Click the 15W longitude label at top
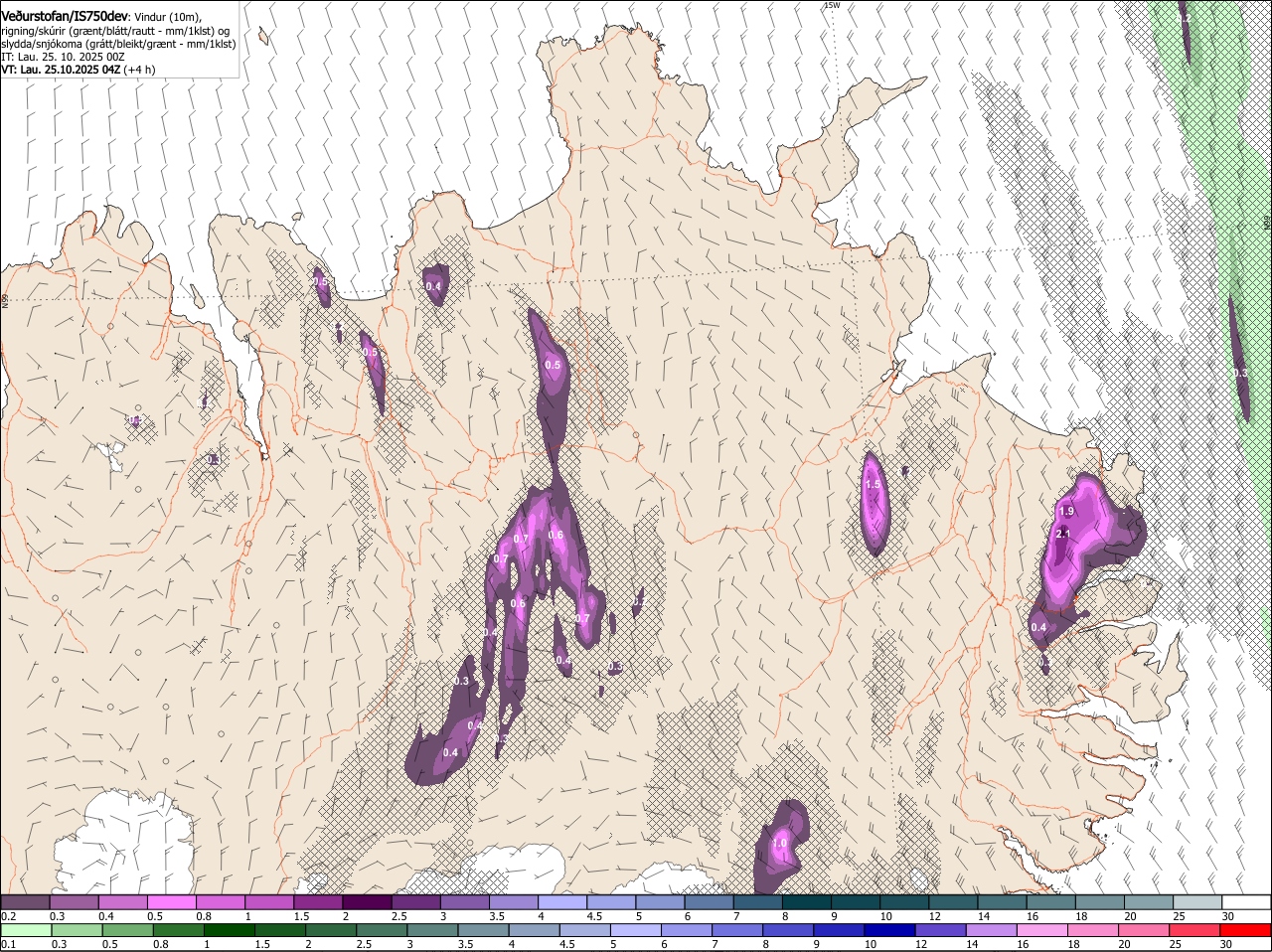This screenshot has height=952, width=1272. coord(831,5)
